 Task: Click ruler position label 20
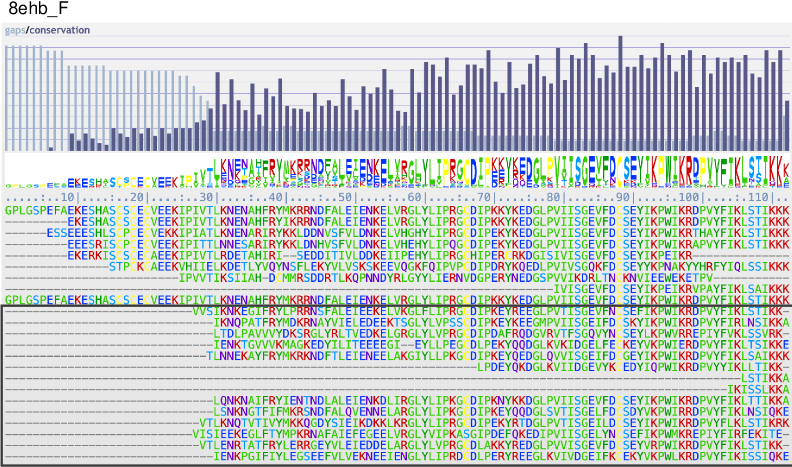137,197
